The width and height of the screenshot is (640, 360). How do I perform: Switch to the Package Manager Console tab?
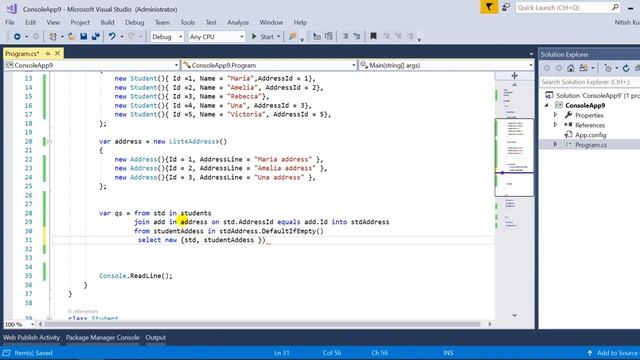pos(102,338)
